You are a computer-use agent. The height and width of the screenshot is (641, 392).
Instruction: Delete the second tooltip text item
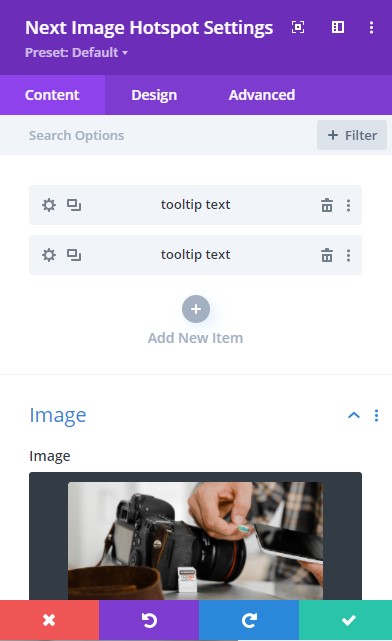327,255
